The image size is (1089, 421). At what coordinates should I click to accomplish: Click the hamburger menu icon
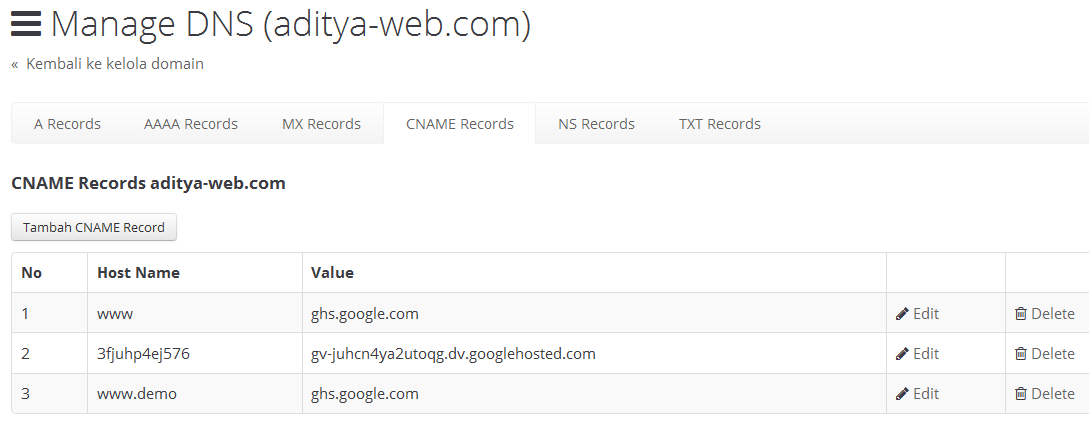point(26,24)
